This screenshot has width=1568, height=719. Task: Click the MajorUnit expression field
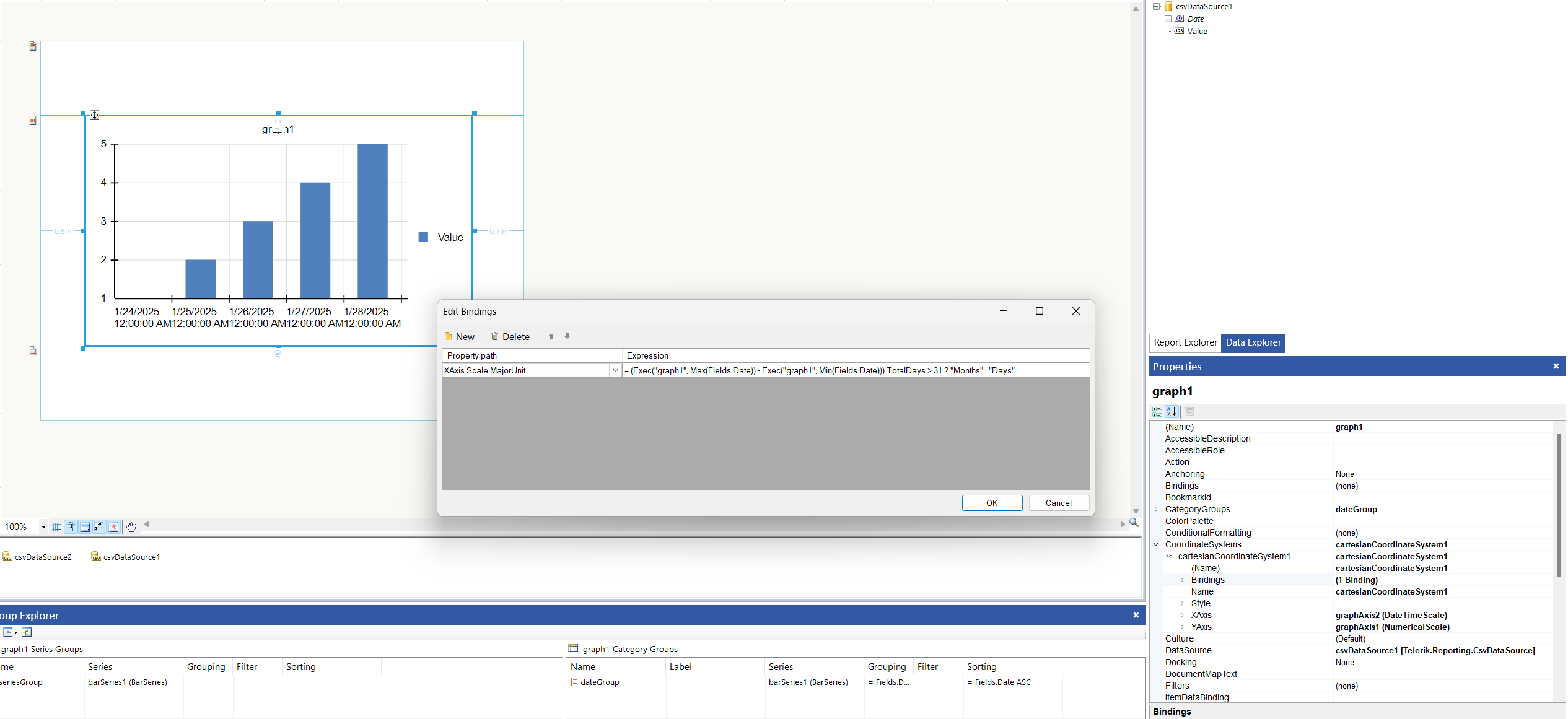click(x=855, y=370)
